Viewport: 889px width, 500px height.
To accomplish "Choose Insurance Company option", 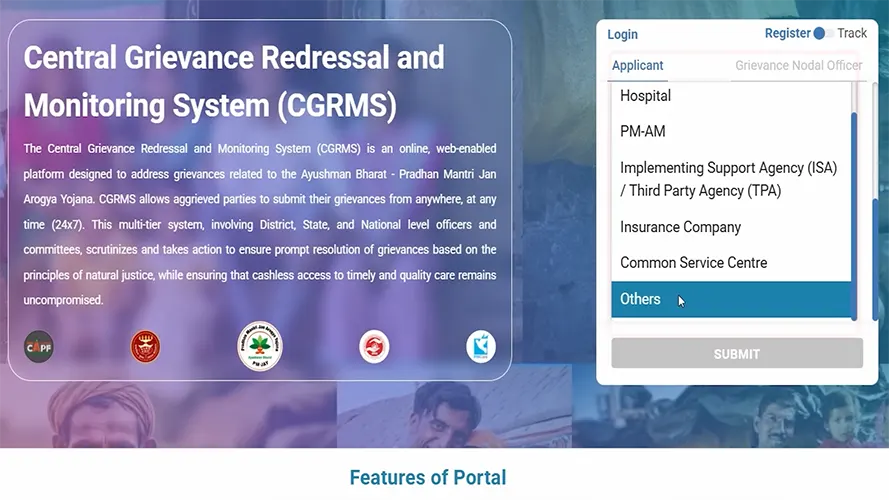I will [731, 227].
